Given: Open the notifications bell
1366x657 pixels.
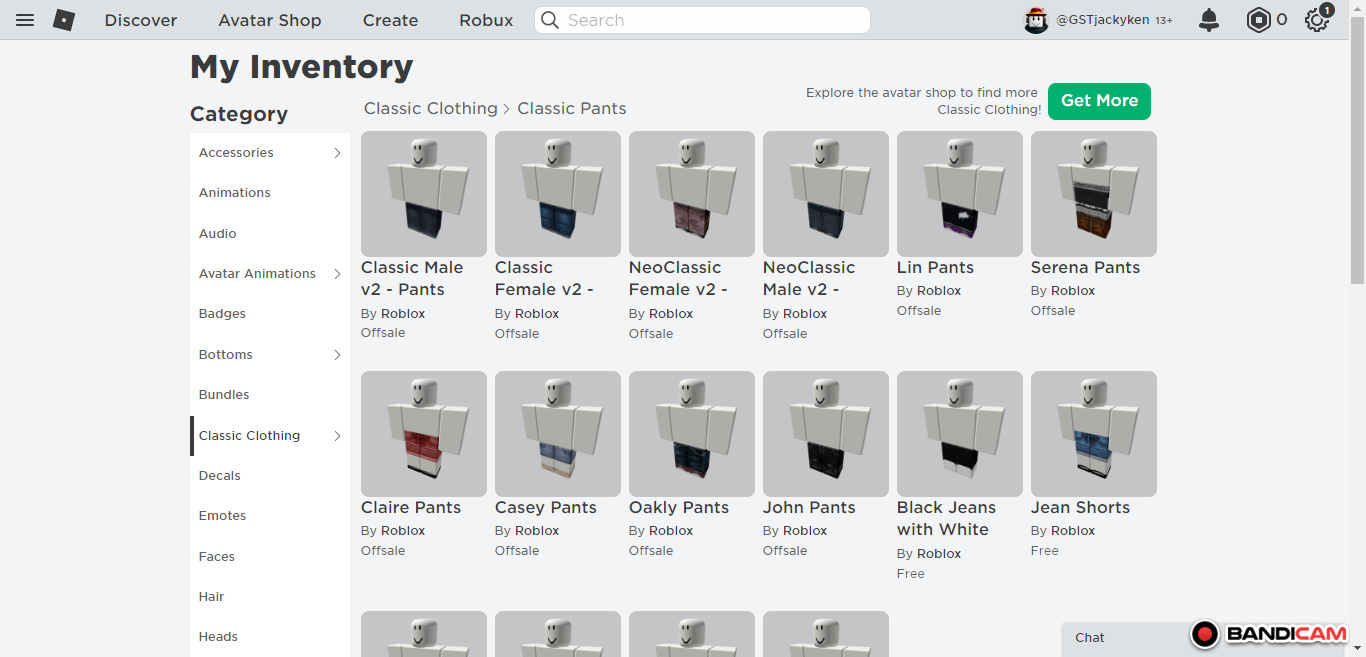Looking at the screenshot, I should click(1209, 20).
